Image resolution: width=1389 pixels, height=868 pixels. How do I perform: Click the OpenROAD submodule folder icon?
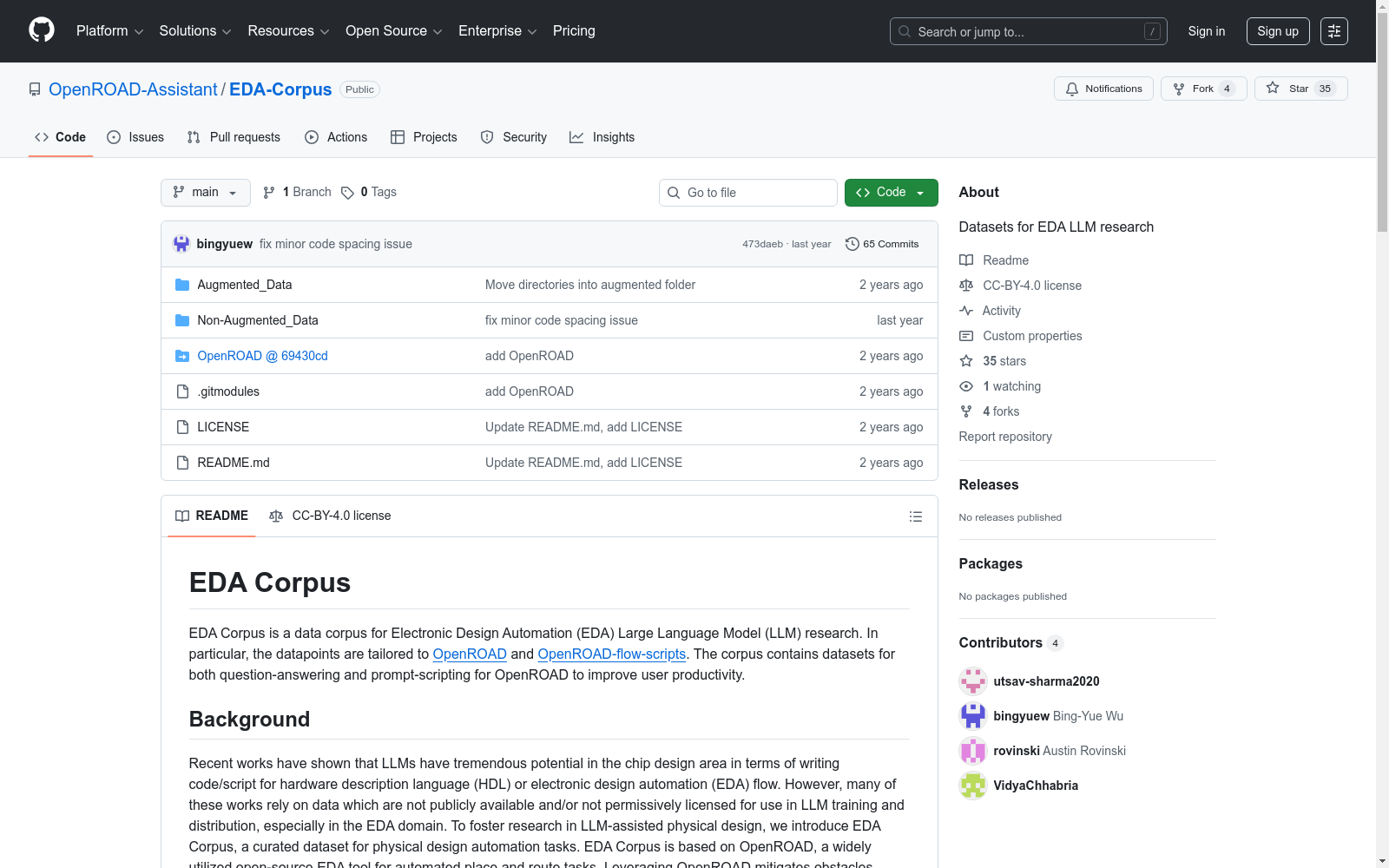tap(182, 356)
